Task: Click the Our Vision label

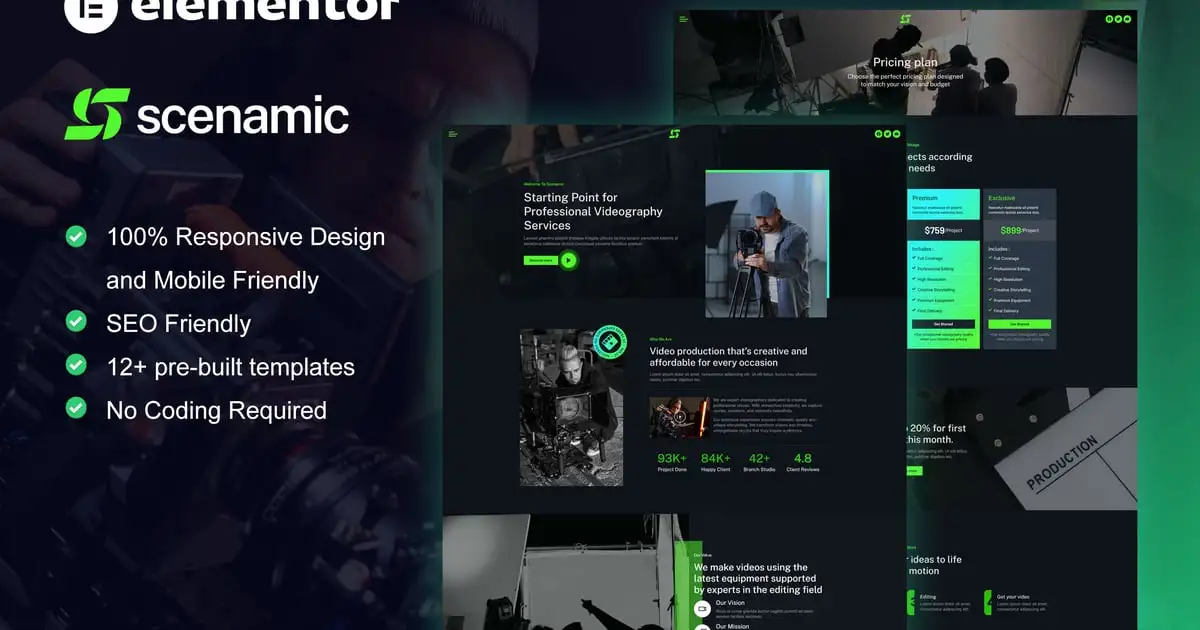Action: (x=729, y=602)
